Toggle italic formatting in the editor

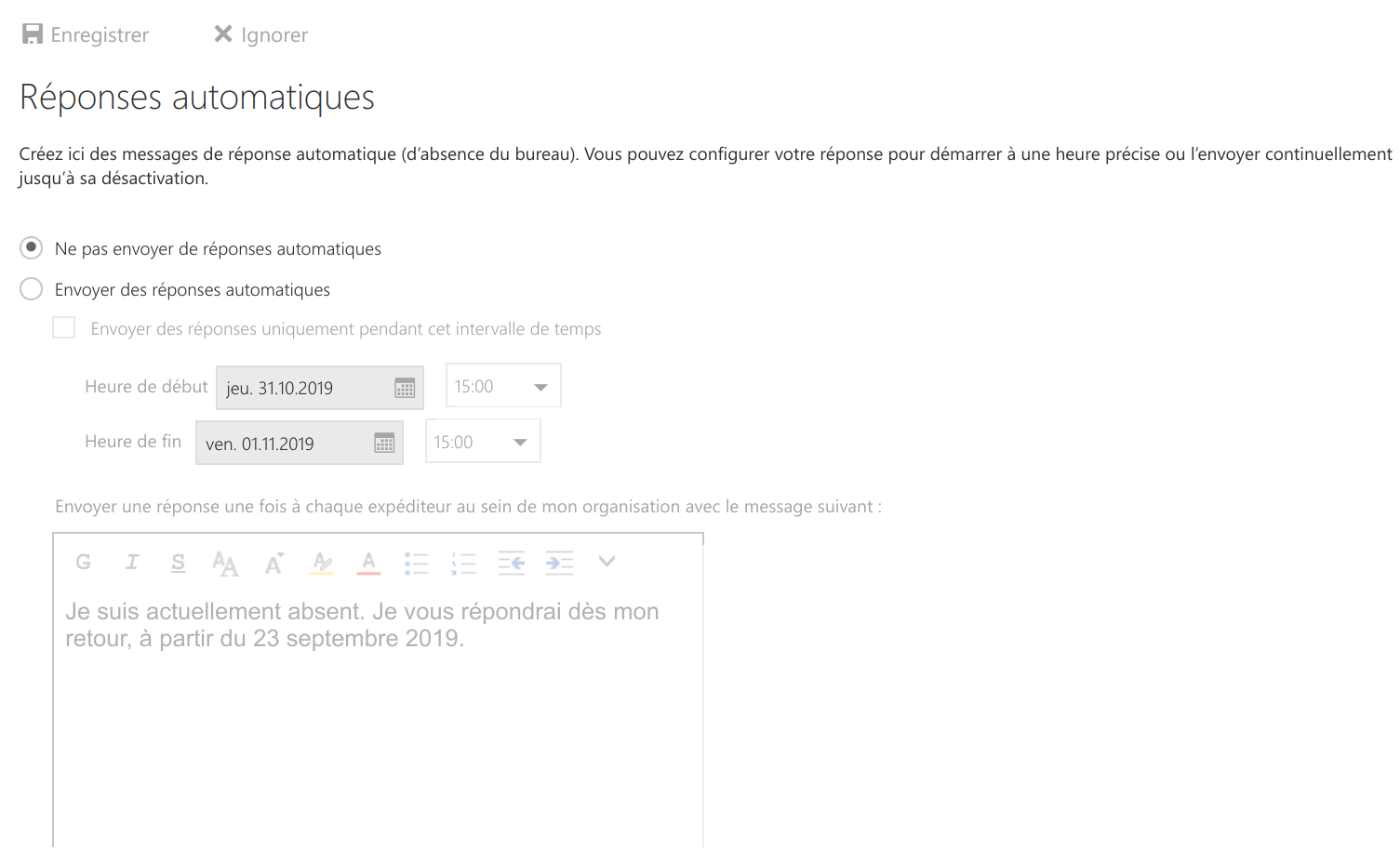tap(132, 562)
